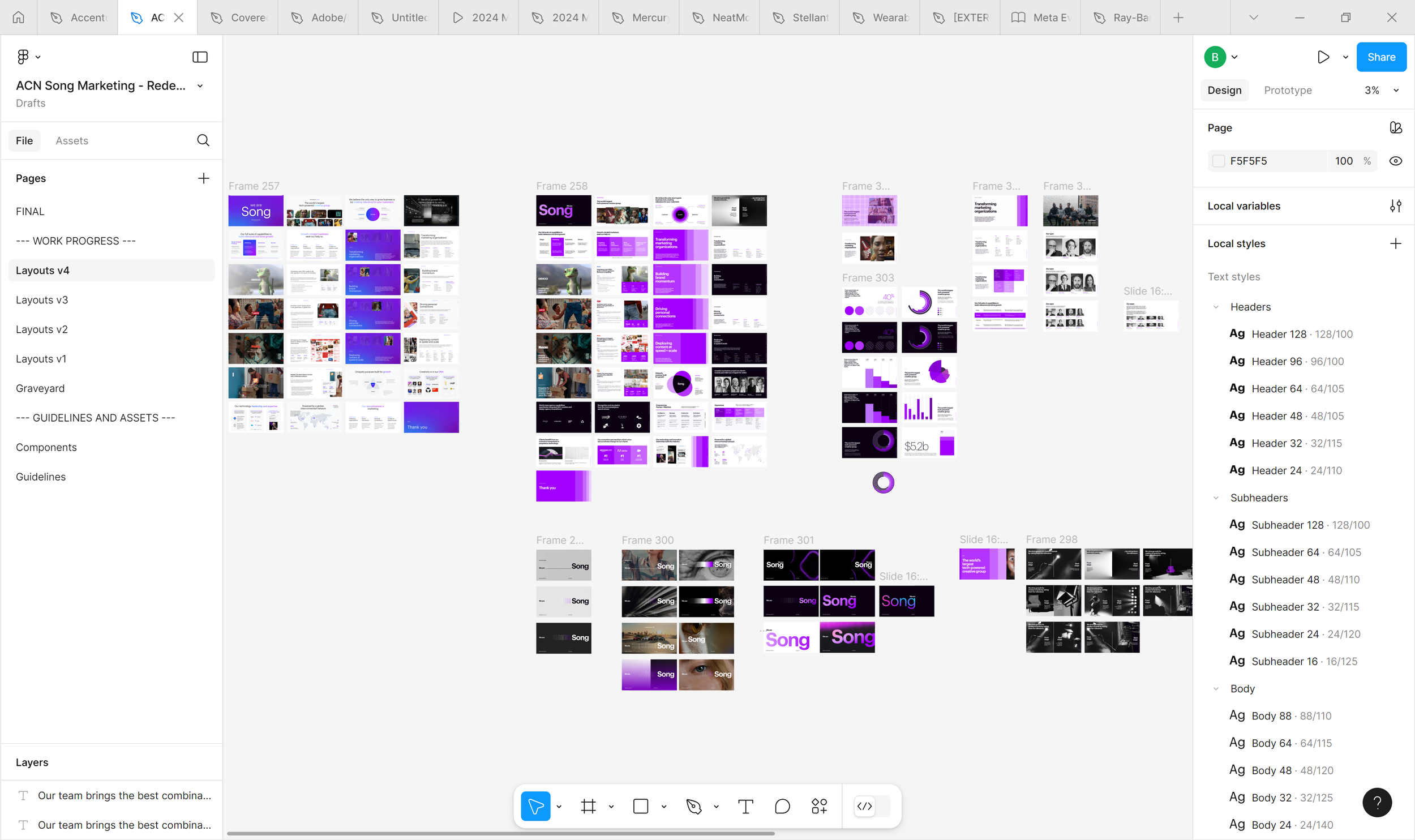Toggle Dev Mode switch in toolbar

click(x=872, y=806)
